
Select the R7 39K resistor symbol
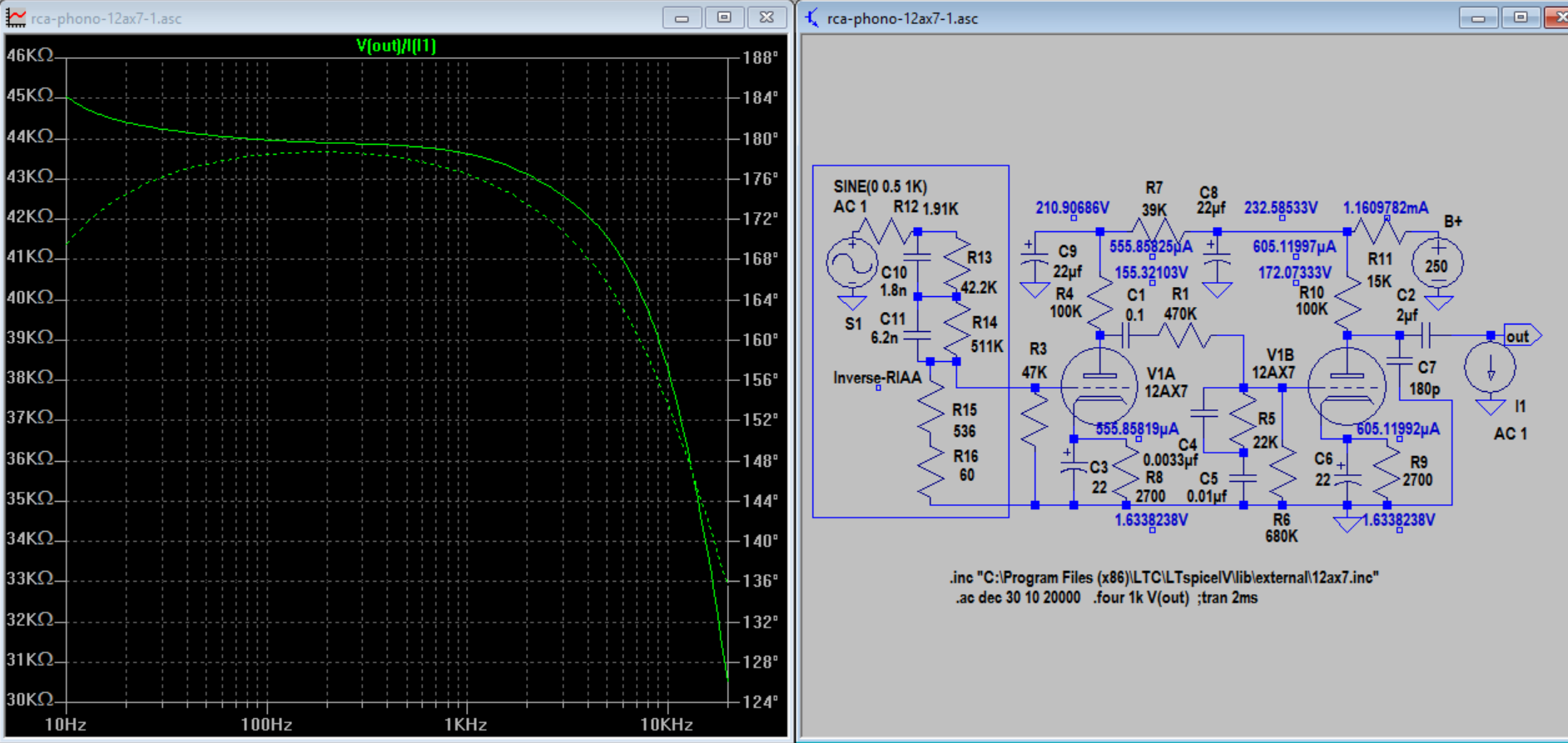1157,231
